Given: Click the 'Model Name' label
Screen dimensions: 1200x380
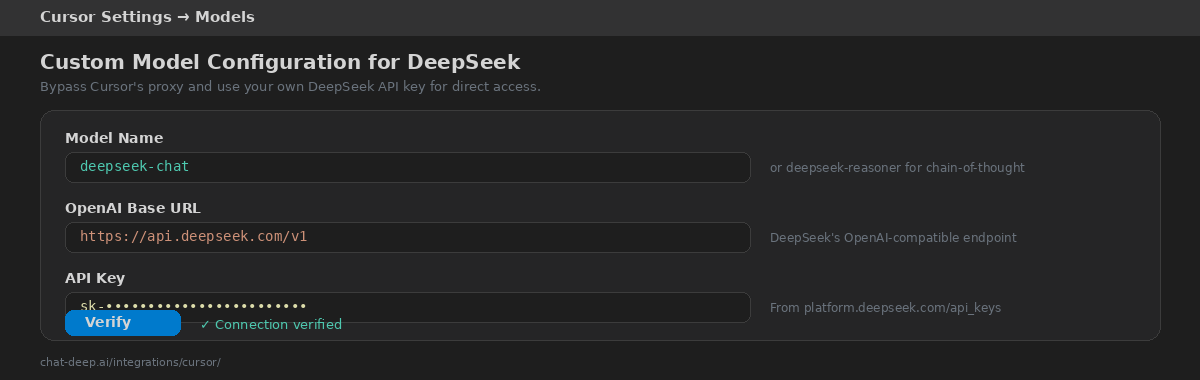Looking at the screenshot, I should [x=114, y=138].
